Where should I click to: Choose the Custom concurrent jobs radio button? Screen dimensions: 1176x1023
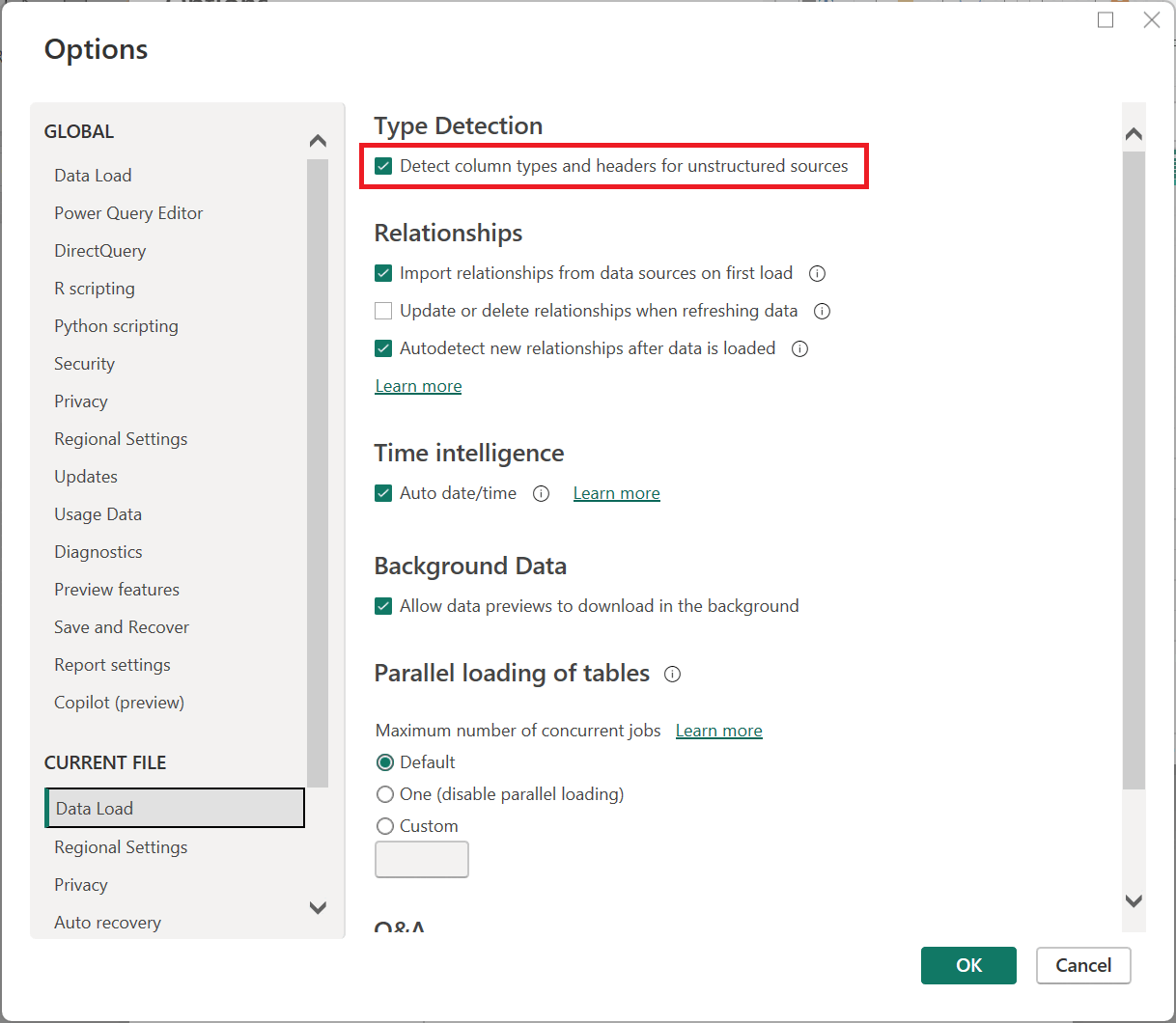[x=385, y=826]
